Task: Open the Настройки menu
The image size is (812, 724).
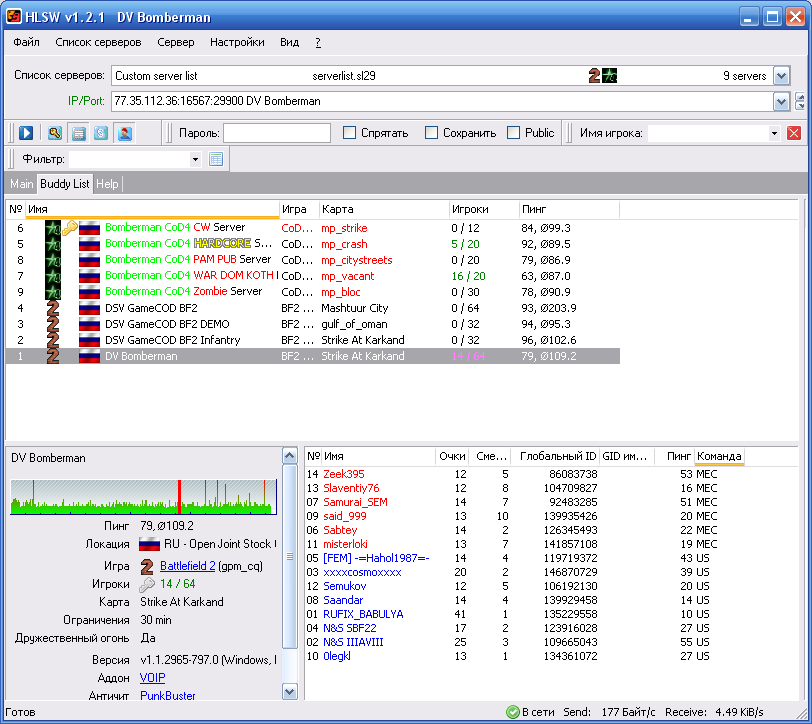Action: pos(237,43)
